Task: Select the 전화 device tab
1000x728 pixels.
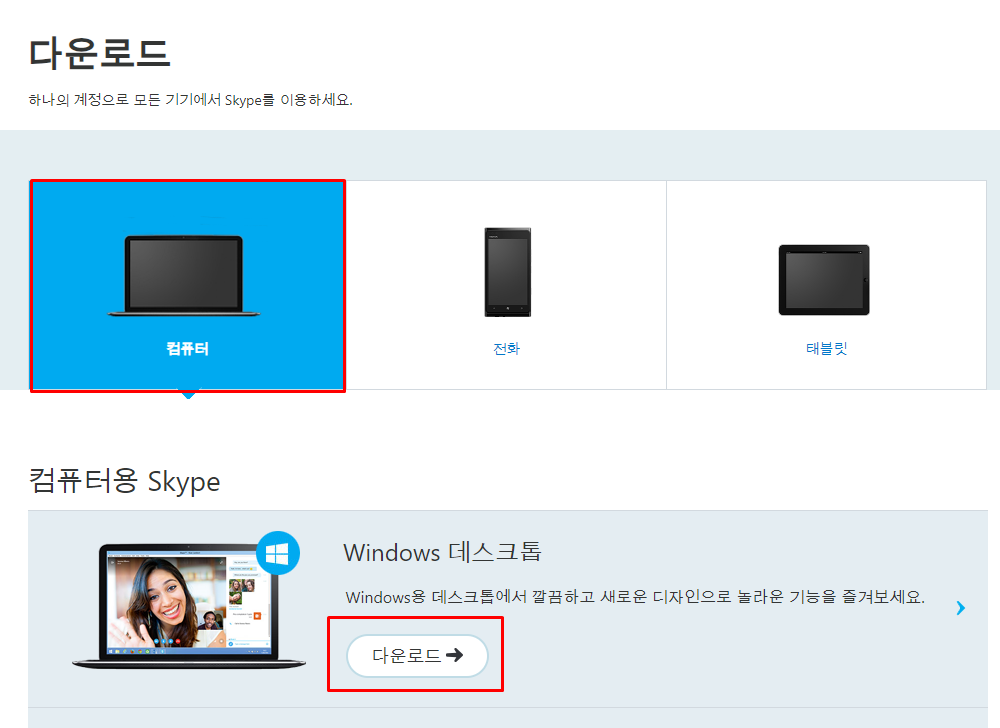Action: tap(506, 285)
